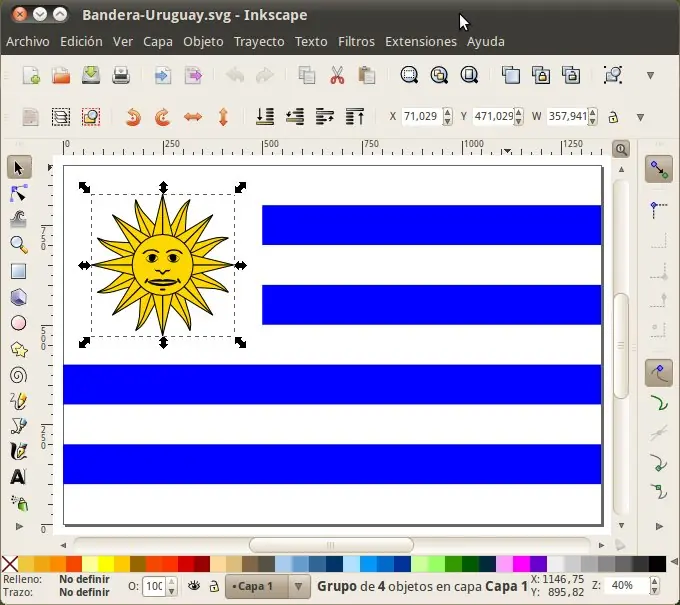Screen dimensions: 680x605
Task: Open the Filtros menu
Action: tap(356, 42)
